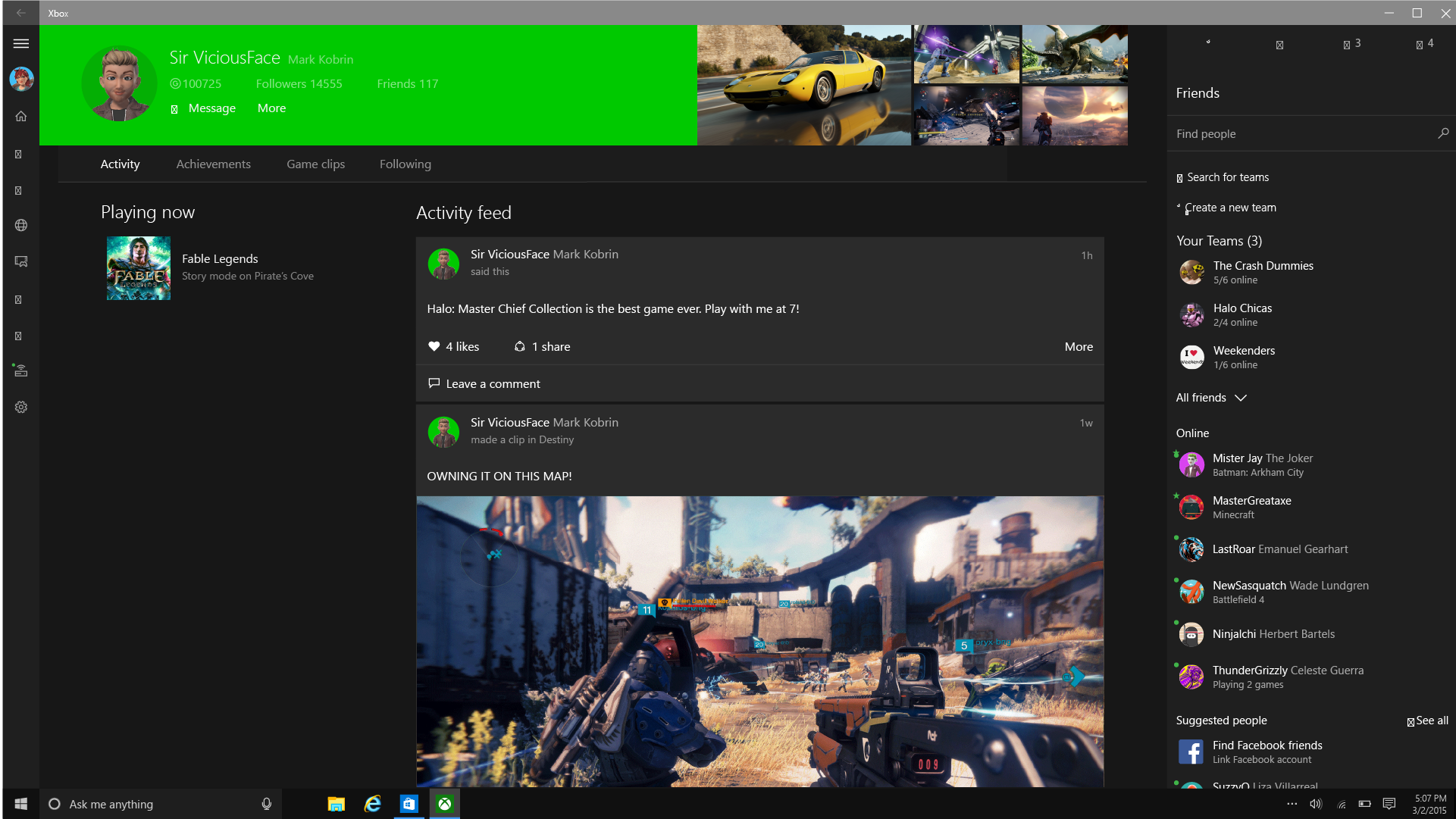
Task: Open the hamburger menu in the sidebar
Action: (21, 44)
